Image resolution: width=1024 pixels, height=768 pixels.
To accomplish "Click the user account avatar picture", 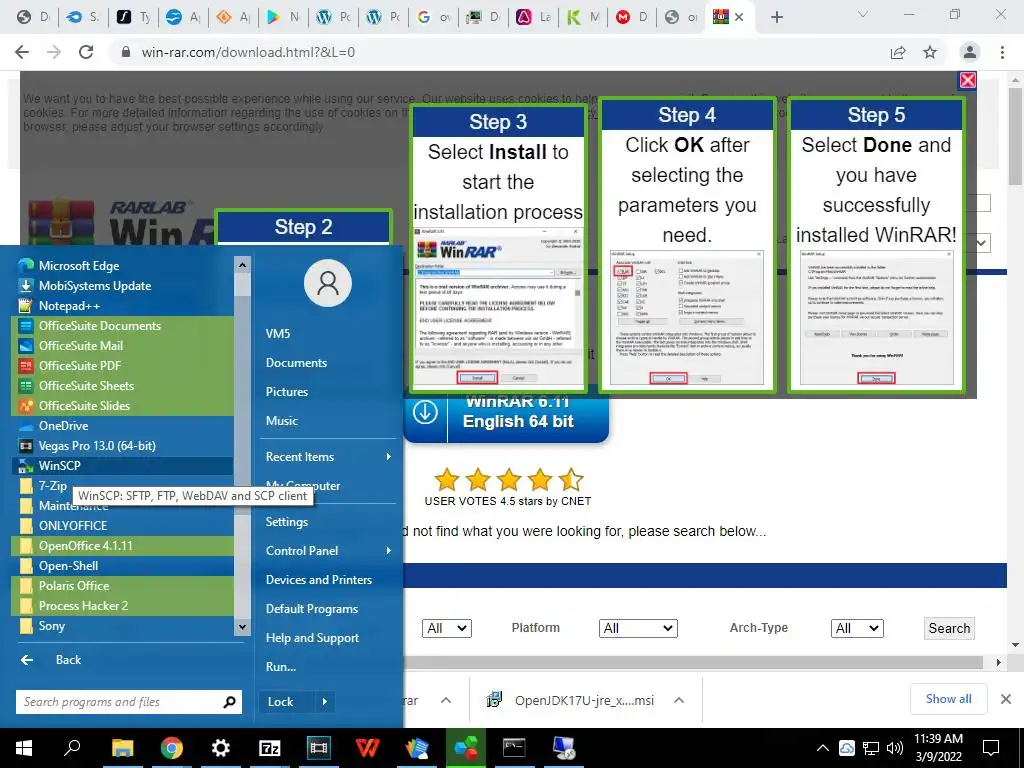I will coord(328,283).
